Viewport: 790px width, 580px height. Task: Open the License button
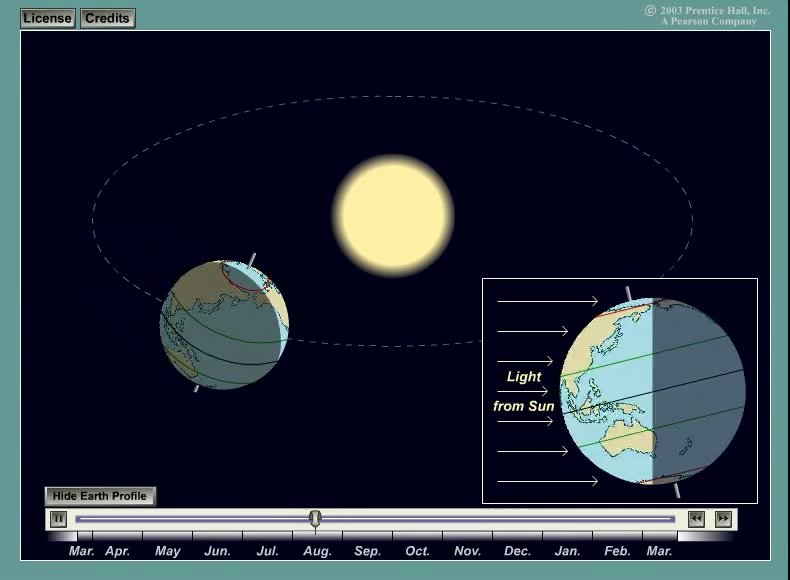[x=48, y=19]
